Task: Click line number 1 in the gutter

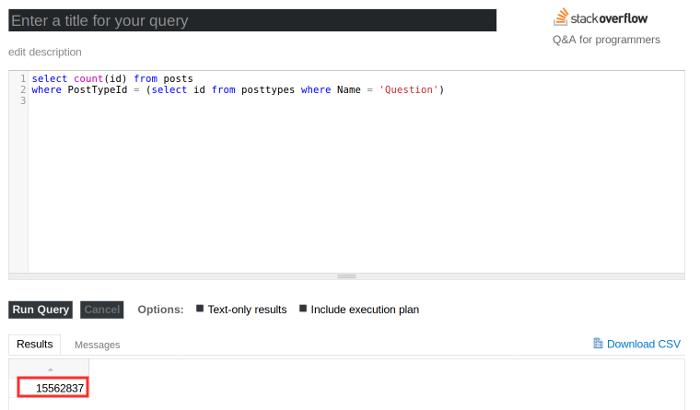Action: 23,79
